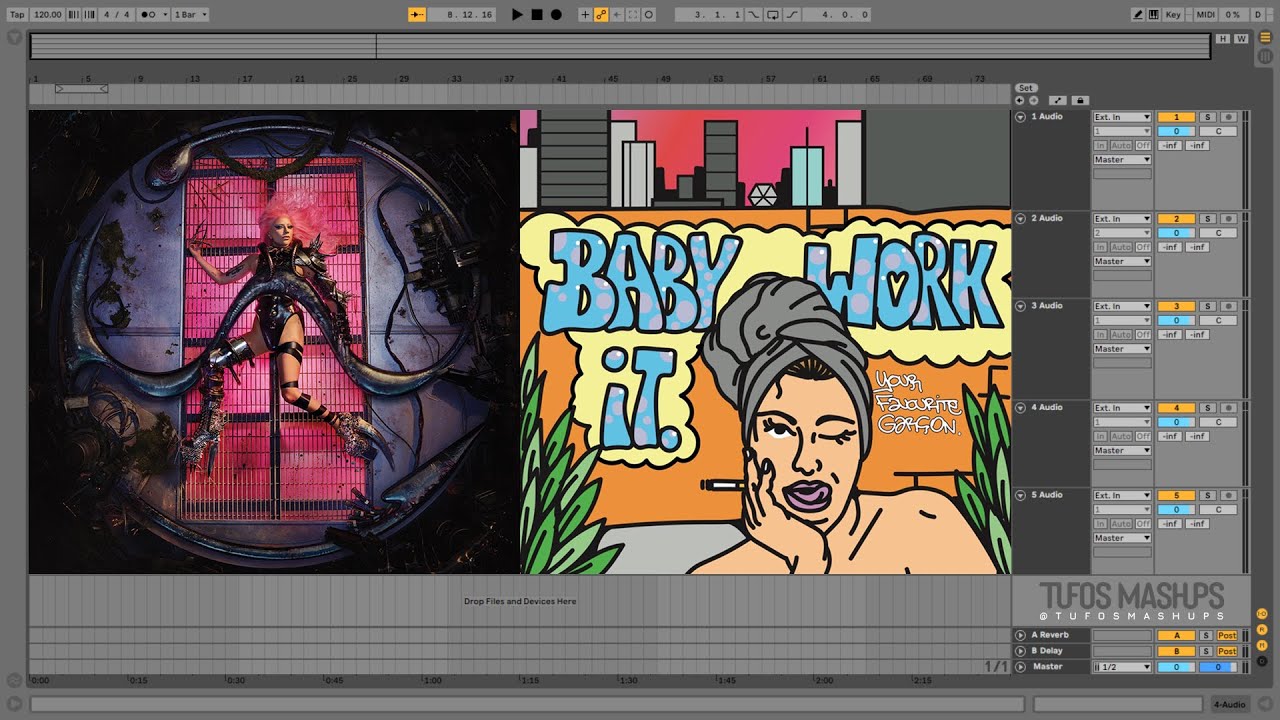Click the Set locator button

[1026, 88]
